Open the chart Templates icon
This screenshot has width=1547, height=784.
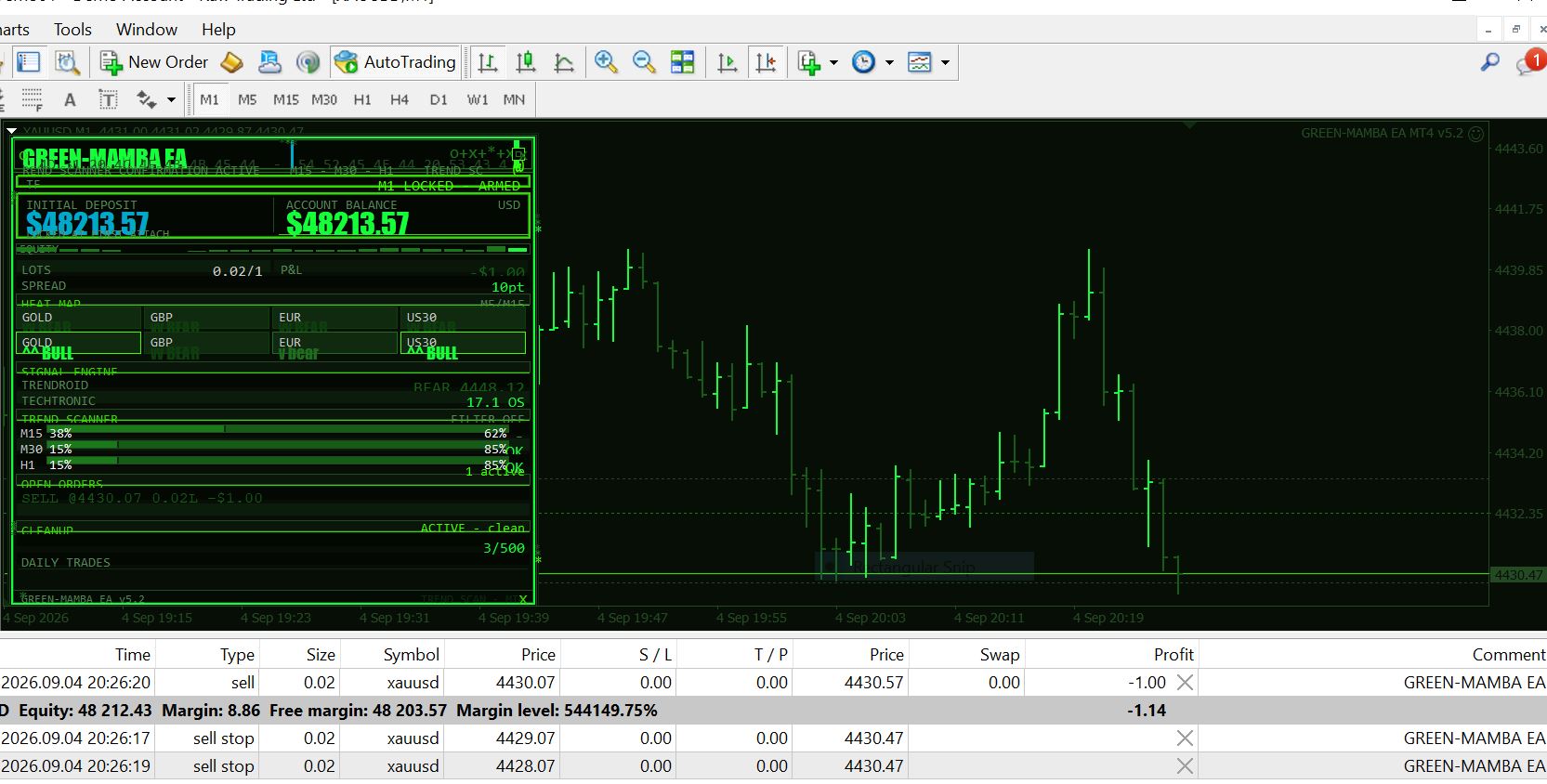tap(919, 62)
